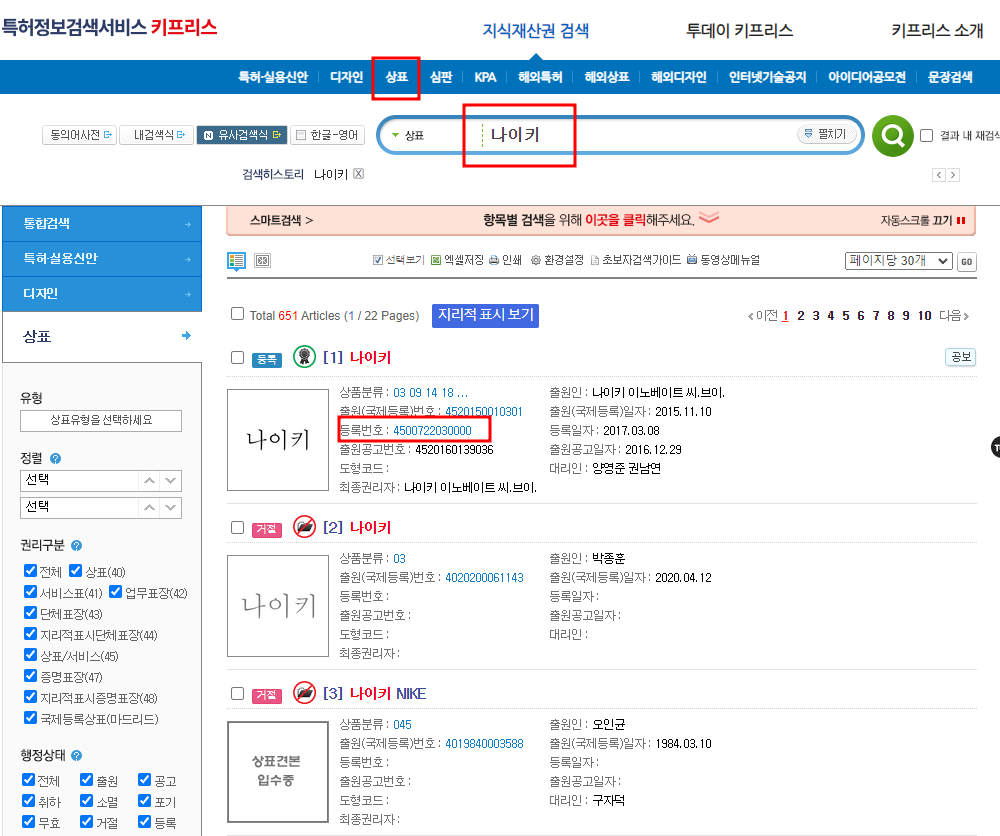Open 해외상표 top menu
Viewport: 1000px width, 836px height.
tap(607, 77)
